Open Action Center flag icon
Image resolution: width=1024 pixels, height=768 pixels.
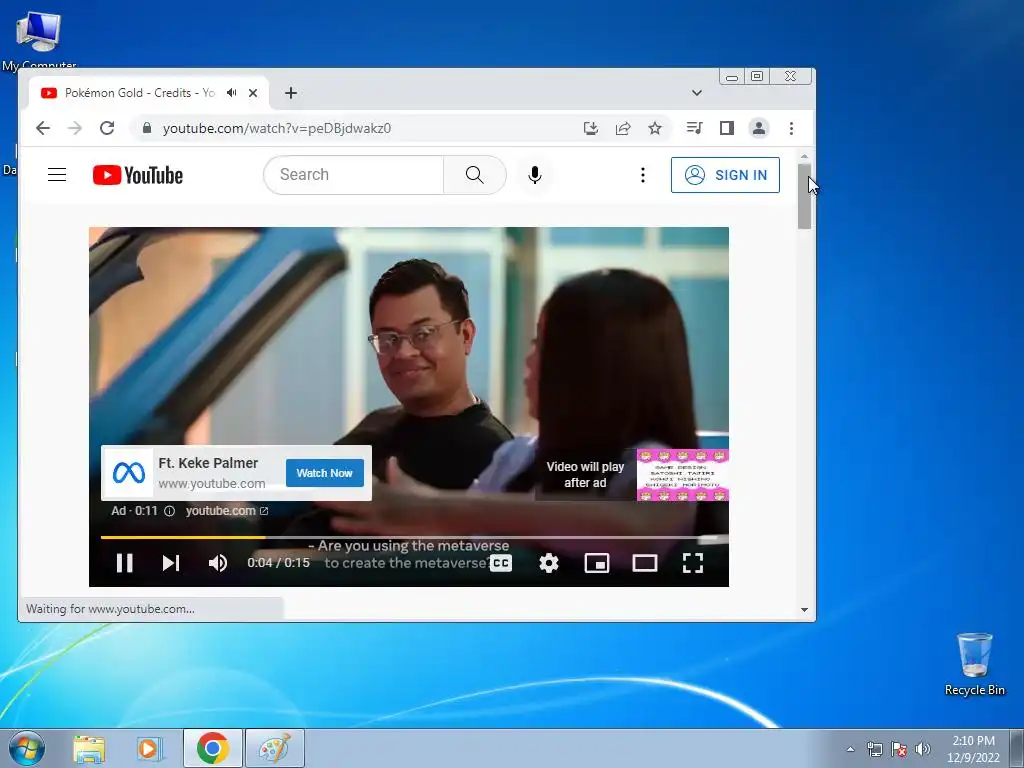(899, 749)
